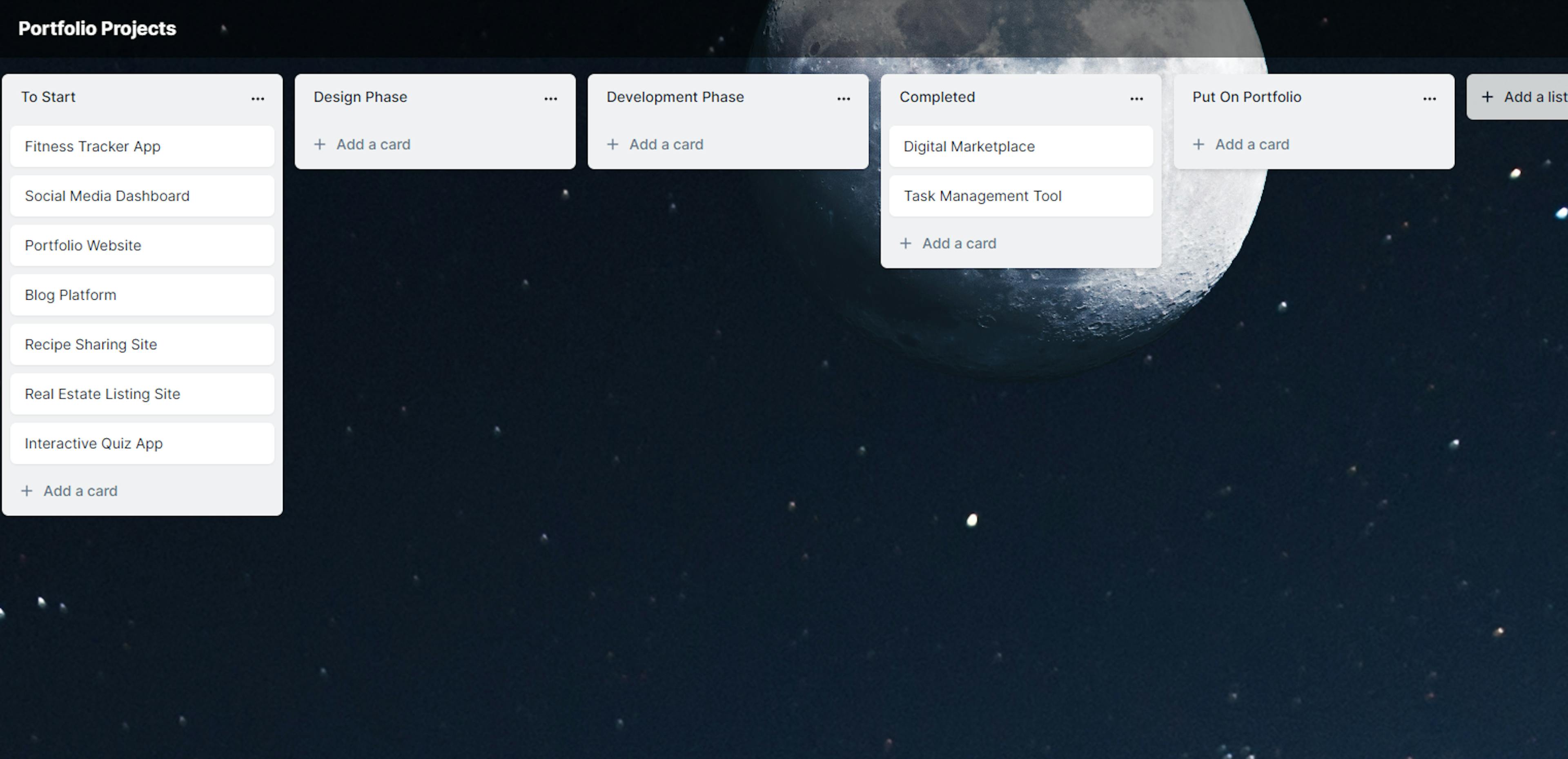Select the Portfolio Website card

[142, 245]
